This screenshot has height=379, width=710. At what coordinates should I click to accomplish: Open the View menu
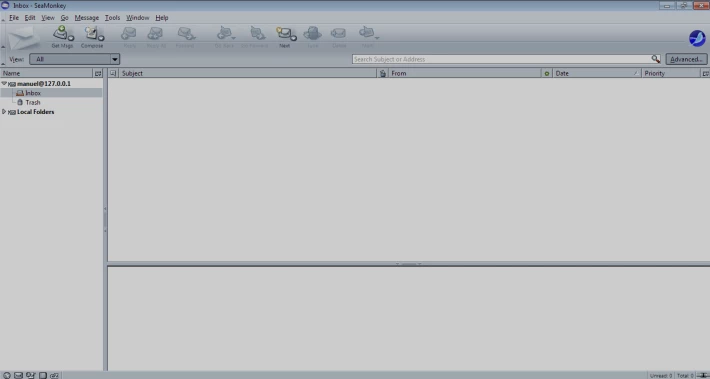[x=48, y=18]
